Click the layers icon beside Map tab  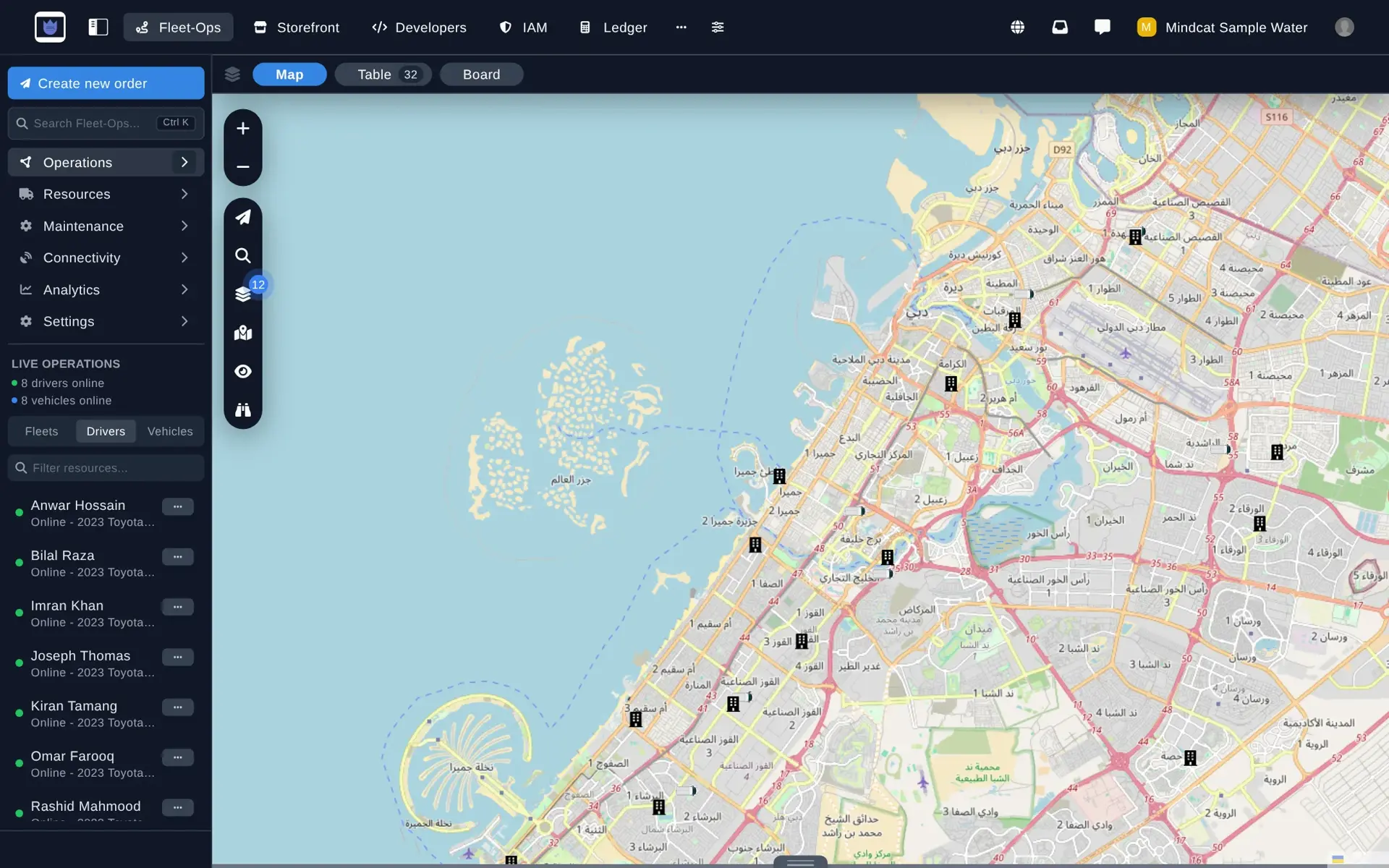click(232, 75)
